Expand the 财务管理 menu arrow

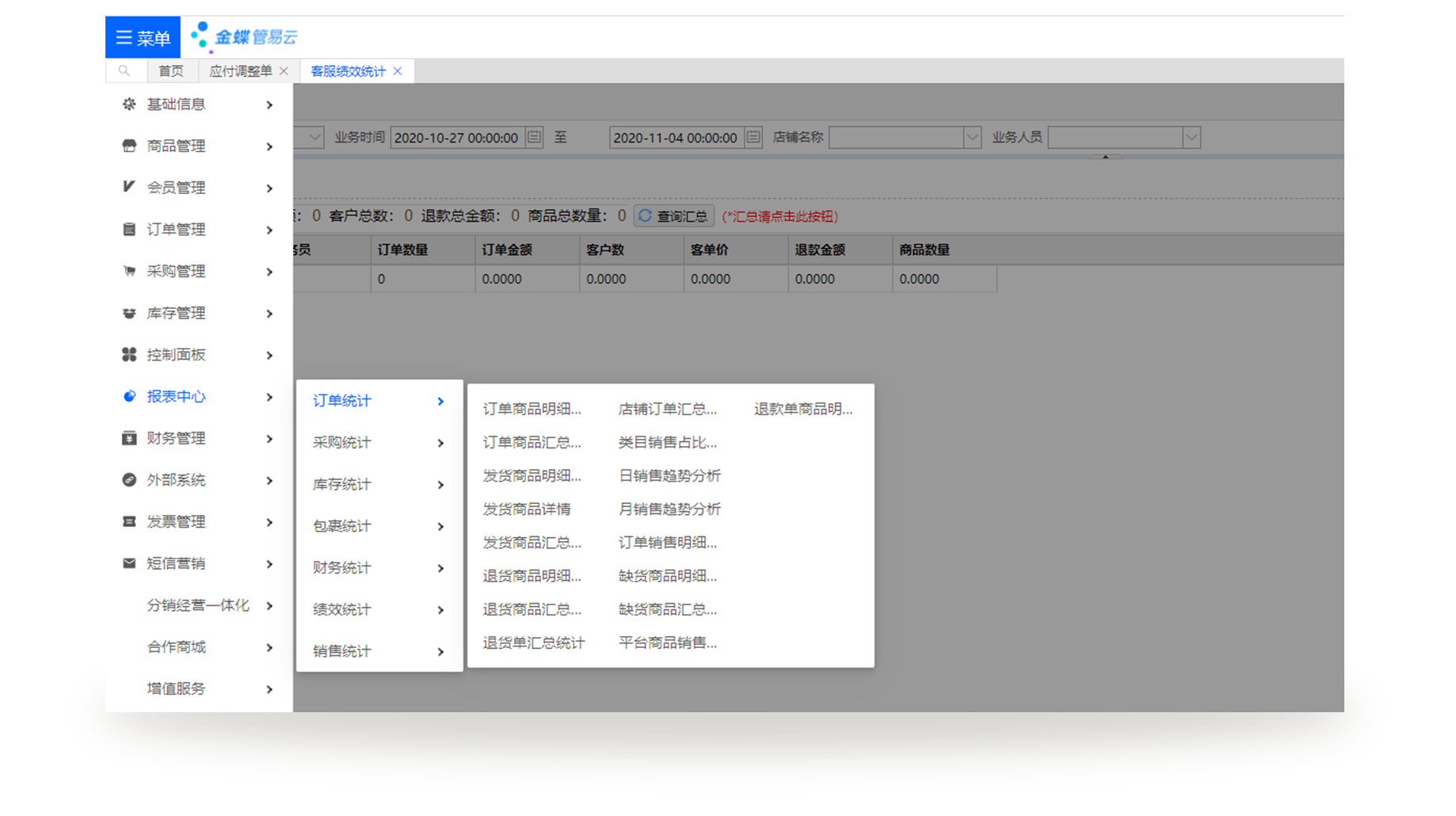pyautogui.click(x=269, y=439)
